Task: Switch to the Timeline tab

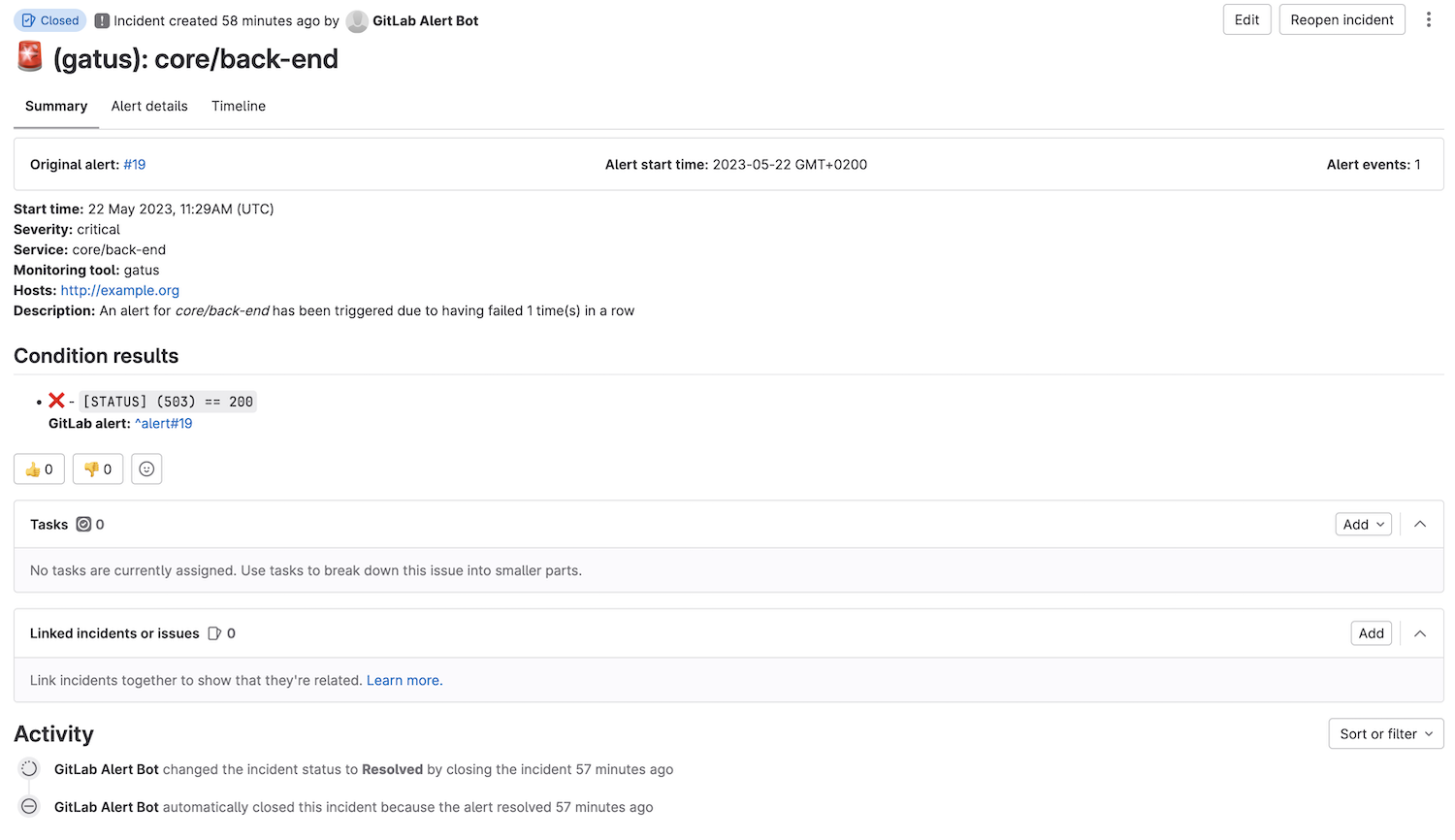Action: point(238,106)
